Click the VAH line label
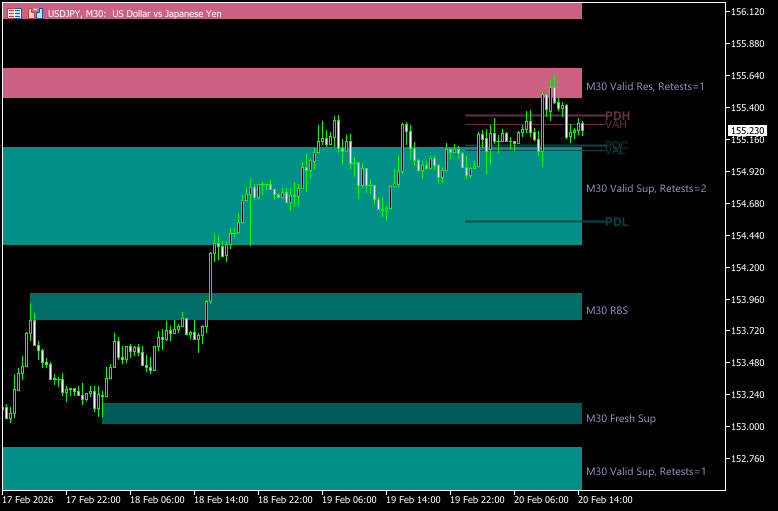 (x=615, y=125)
